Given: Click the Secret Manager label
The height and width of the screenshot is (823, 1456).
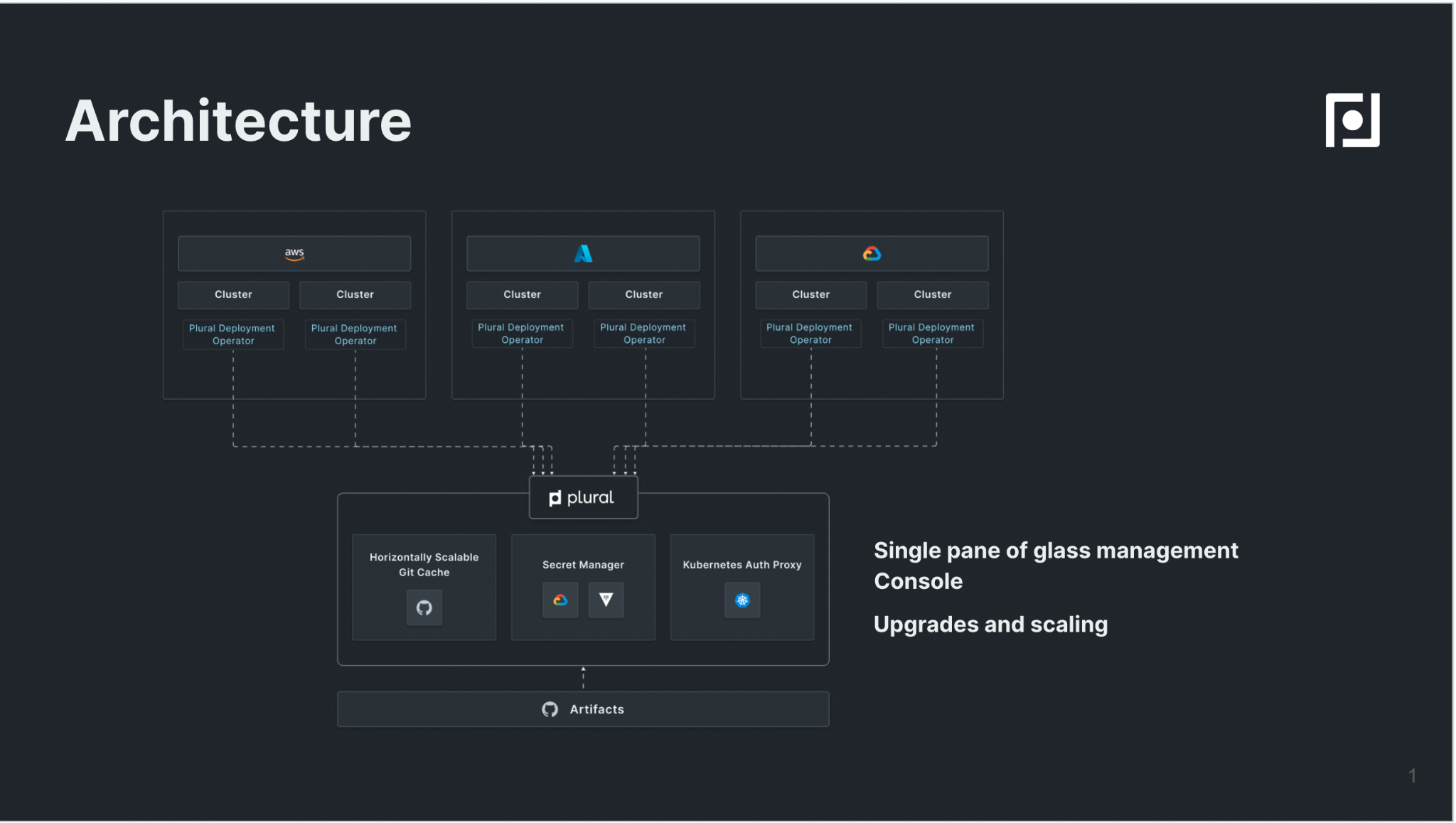Looking at the screenshot, I should [583, 565].
